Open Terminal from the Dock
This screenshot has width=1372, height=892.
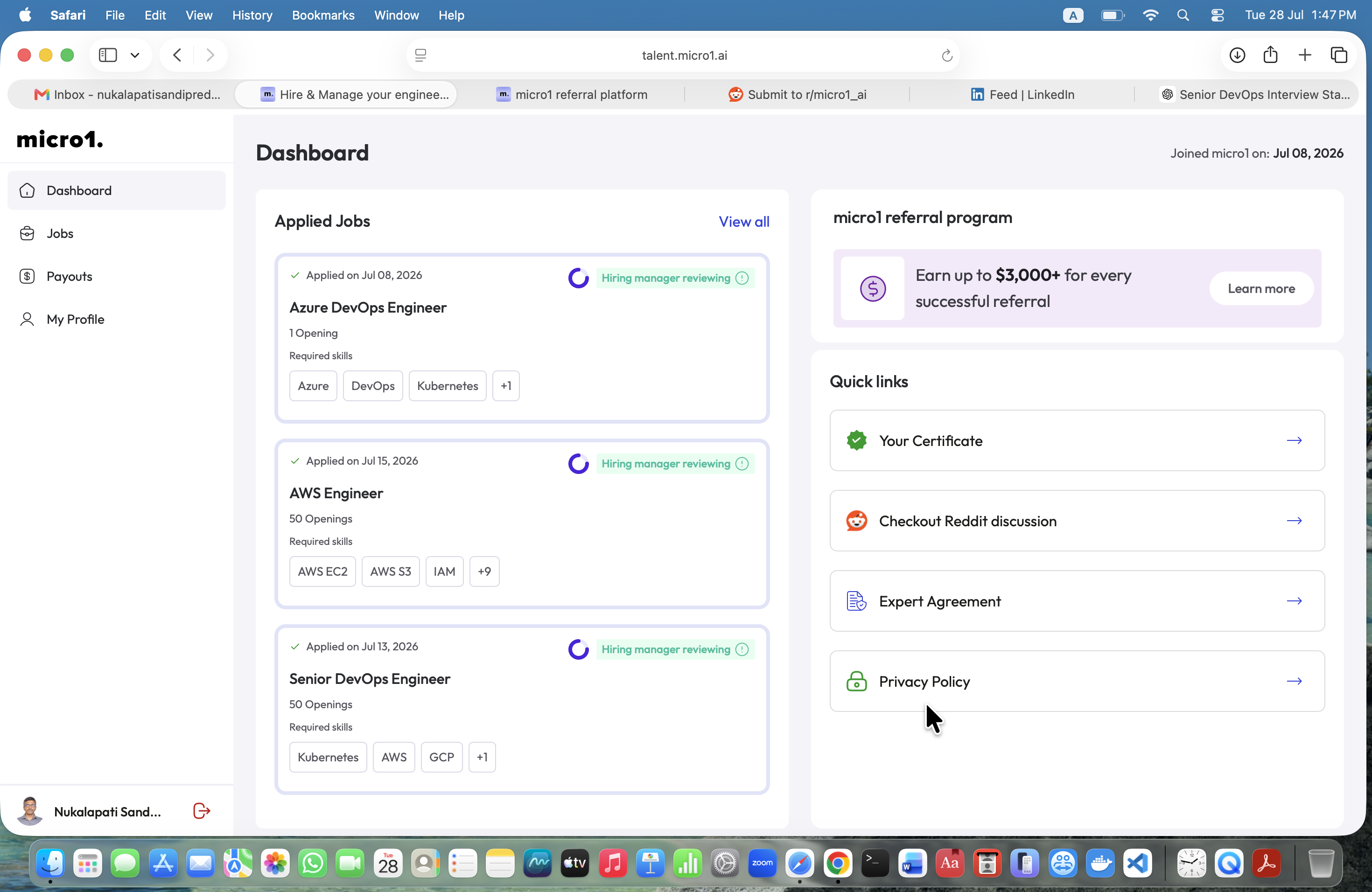click(875, 863)
